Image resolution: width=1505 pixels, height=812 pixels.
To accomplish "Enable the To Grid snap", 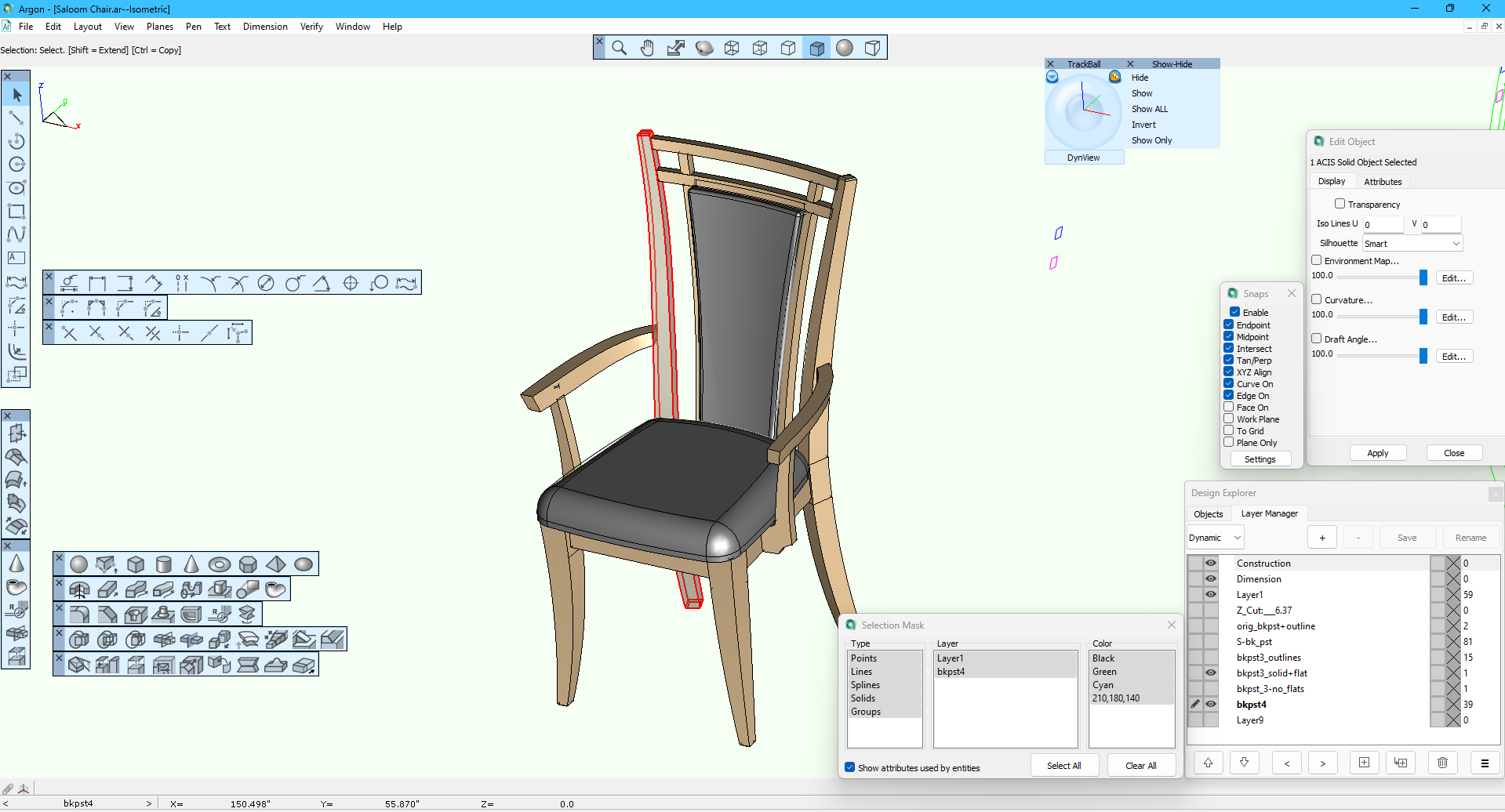I will point(1229,430).
